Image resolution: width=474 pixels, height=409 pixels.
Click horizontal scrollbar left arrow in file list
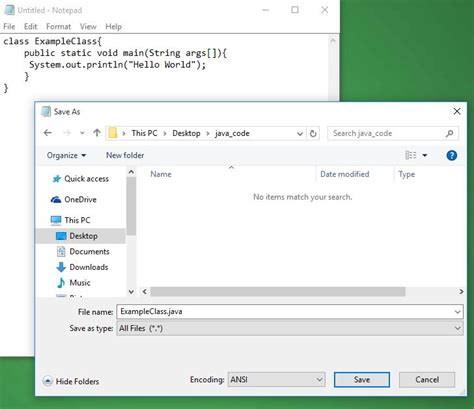point(145,292)
